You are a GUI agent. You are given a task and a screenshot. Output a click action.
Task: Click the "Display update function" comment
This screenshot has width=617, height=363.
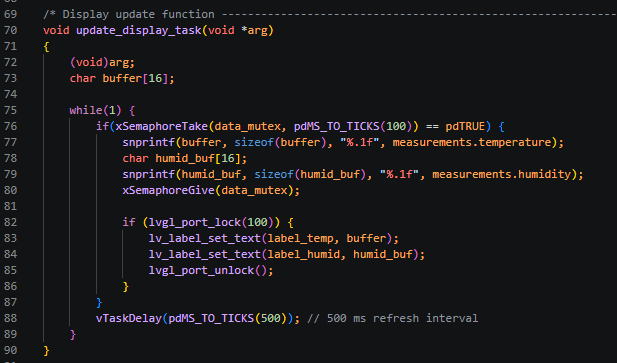point(139,15)
